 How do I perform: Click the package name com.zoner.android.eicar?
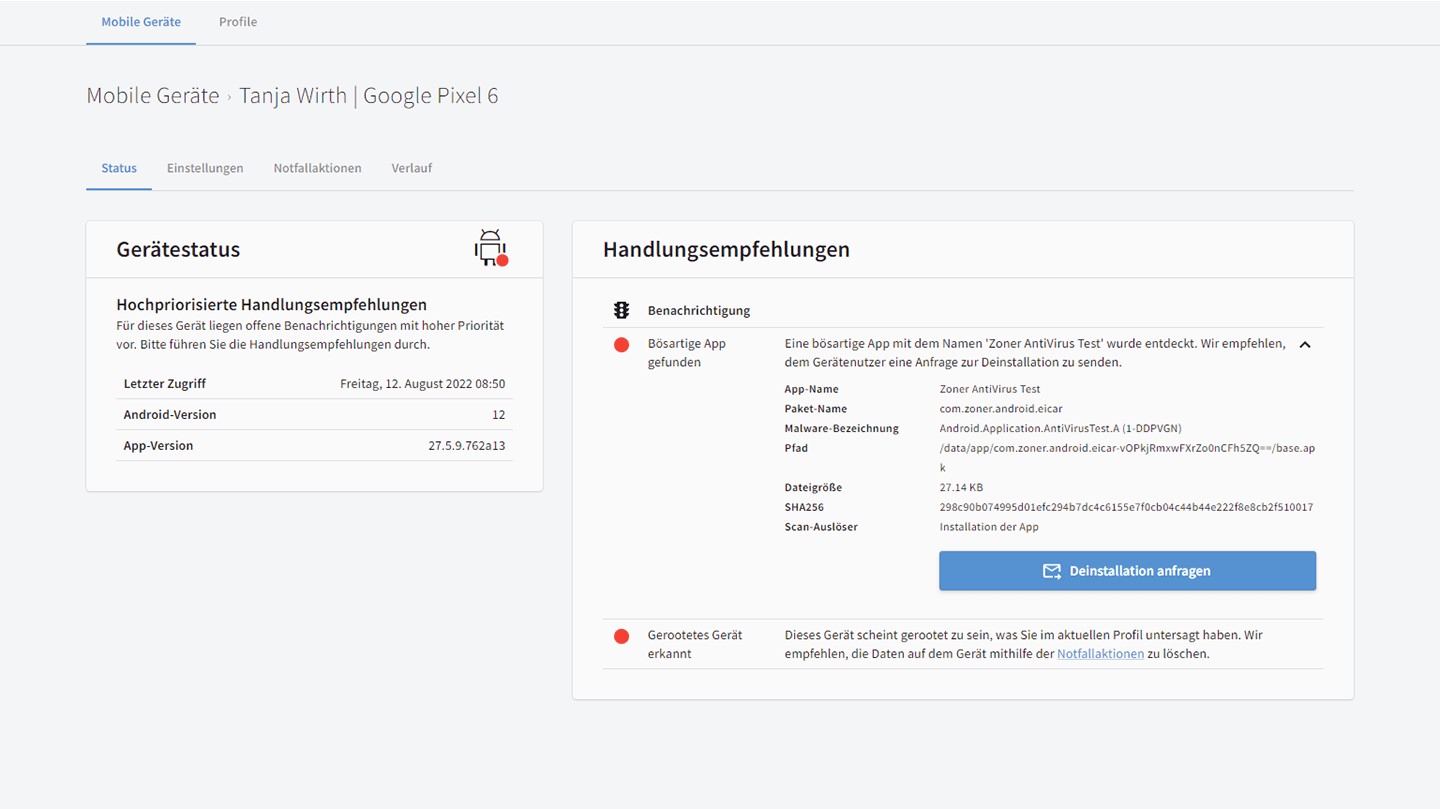tap(1001, 409)
